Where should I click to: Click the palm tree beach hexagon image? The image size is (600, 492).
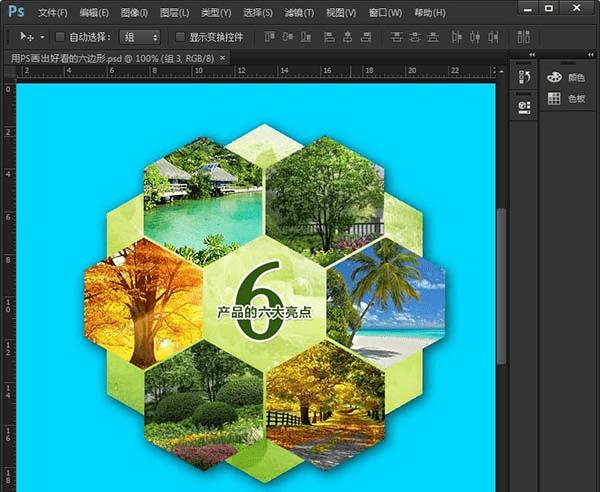coord(386,302)
